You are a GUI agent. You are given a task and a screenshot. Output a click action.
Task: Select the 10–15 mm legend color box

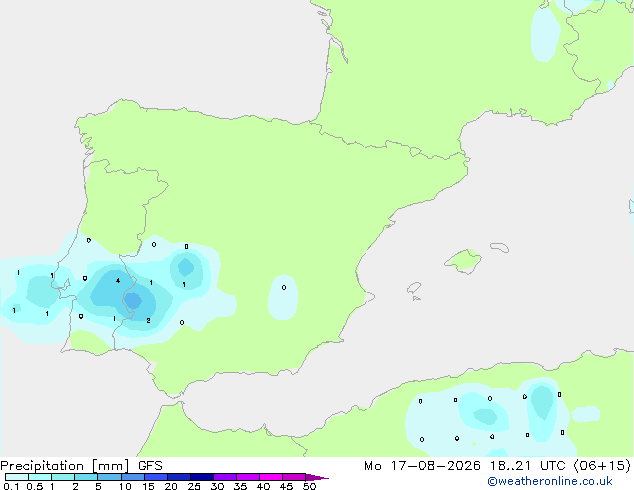[133, 477]
